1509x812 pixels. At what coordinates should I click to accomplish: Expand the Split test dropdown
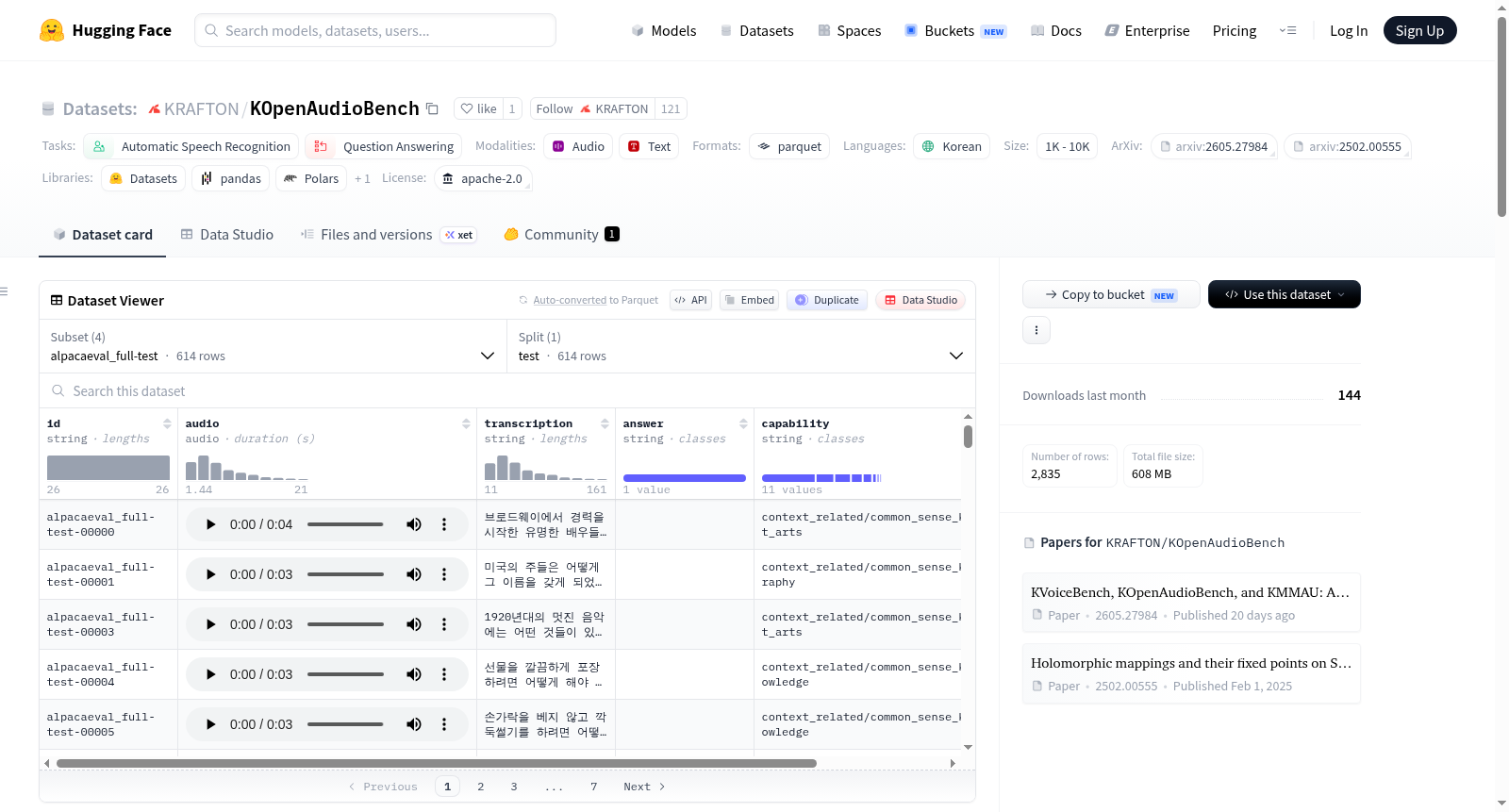pyautogui.click(x=740, y=346)
